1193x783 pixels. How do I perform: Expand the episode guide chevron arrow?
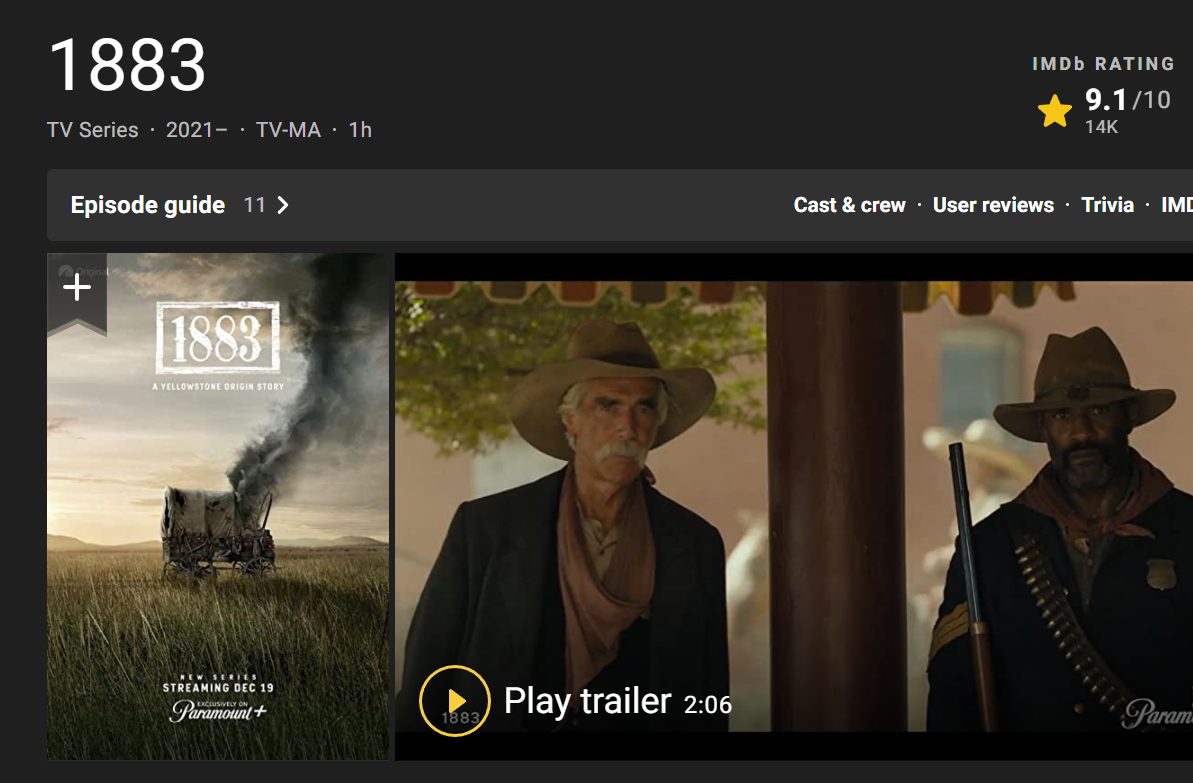pyautogui.click(x=283, y=205)
